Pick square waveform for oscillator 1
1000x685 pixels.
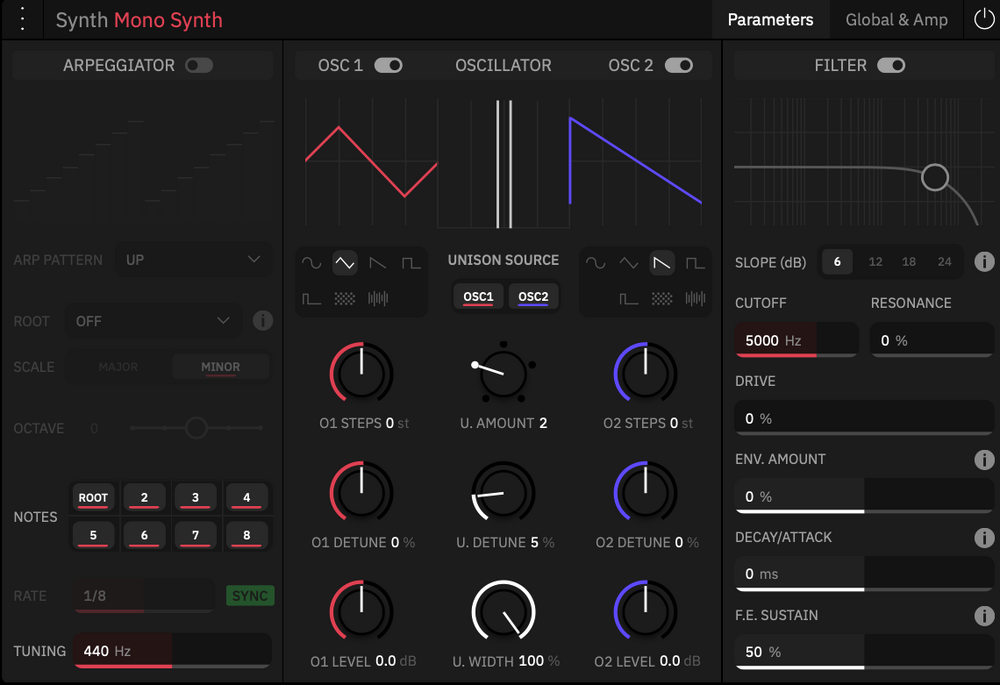(411, 264)
